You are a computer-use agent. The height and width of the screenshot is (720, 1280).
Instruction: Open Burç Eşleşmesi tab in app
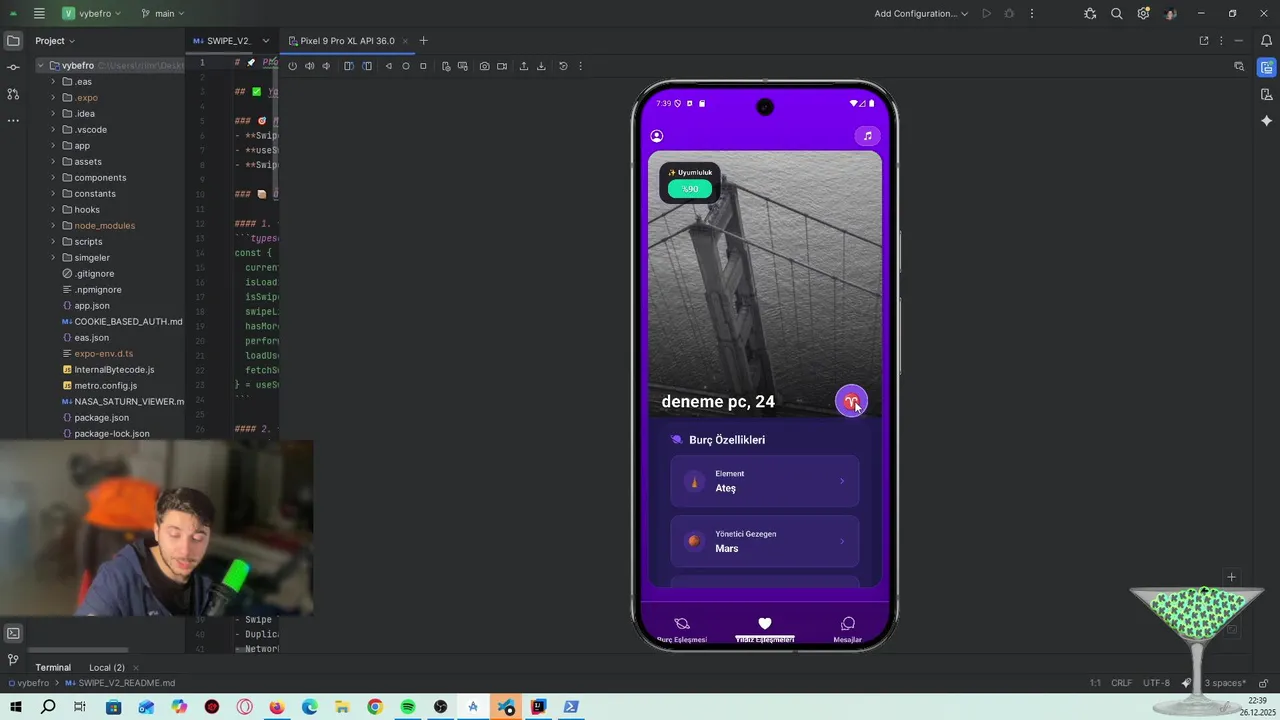[682, 630]
